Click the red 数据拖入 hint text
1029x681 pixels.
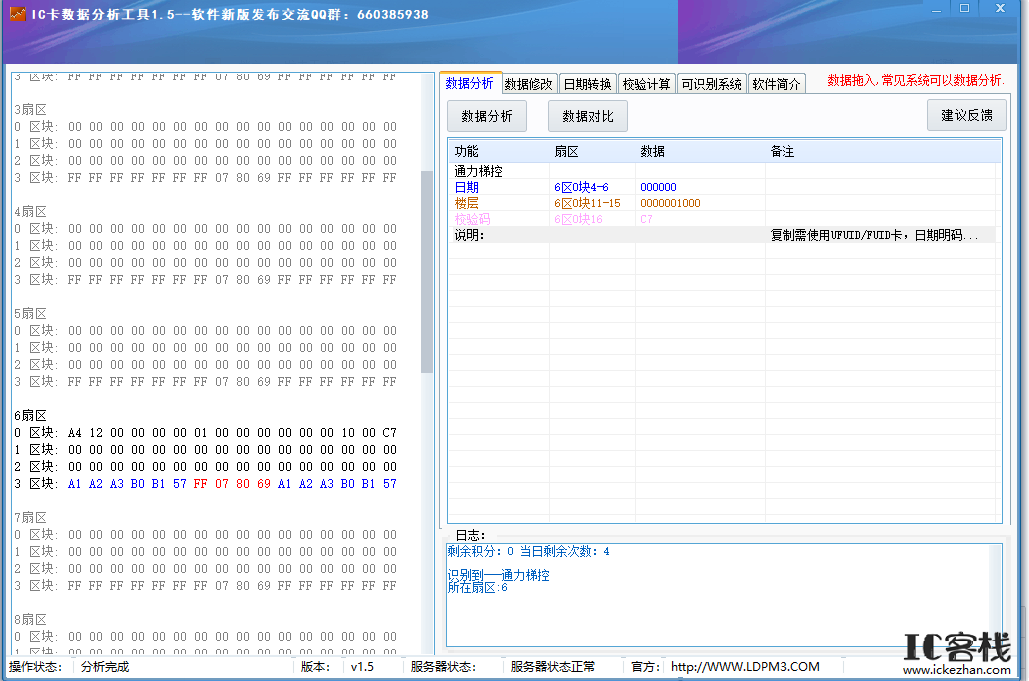(915, 81)
